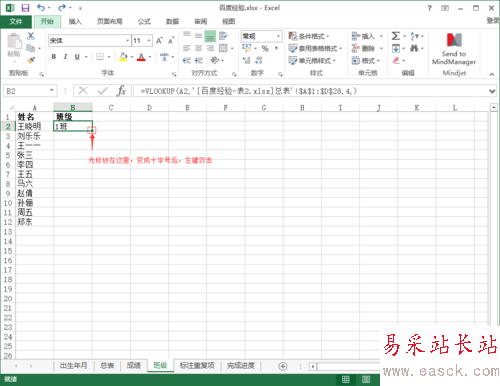500x386 pixels.
Task: Switch to the Data tab
Action: click(x=172, y=22)
